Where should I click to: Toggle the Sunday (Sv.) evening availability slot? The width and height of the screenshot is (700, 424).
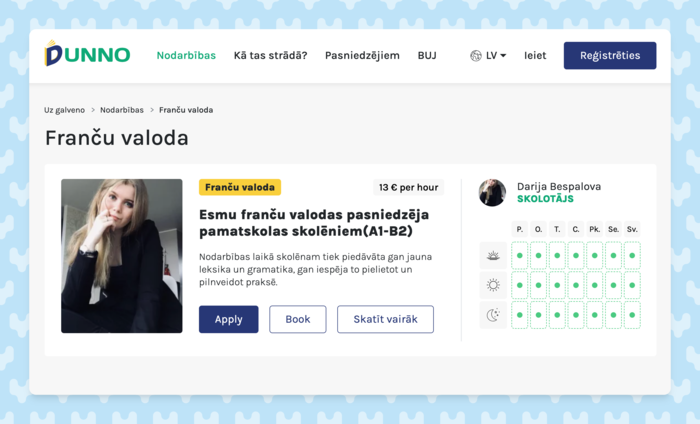pos(632,315)
